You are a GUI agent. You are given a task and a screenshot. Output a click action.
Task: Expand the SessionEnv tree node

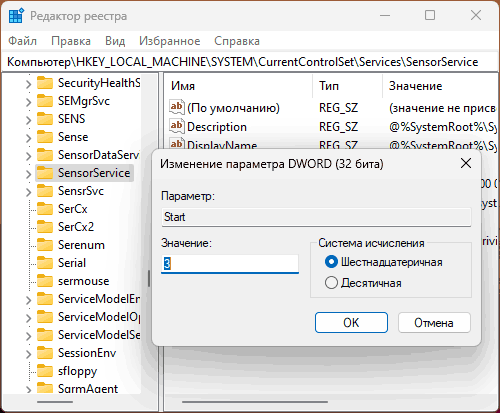(x=29, y=354)
